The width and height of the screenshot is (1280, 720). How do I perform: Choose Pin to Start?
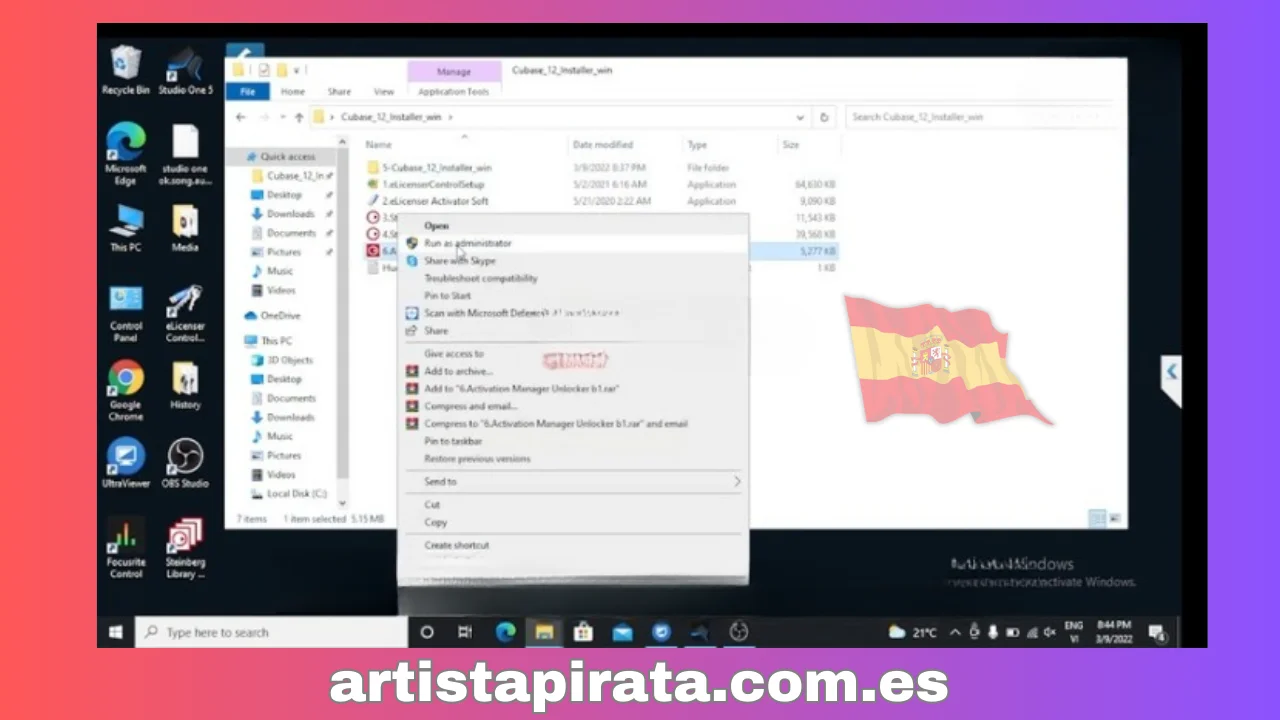click(x=572, y=296)
